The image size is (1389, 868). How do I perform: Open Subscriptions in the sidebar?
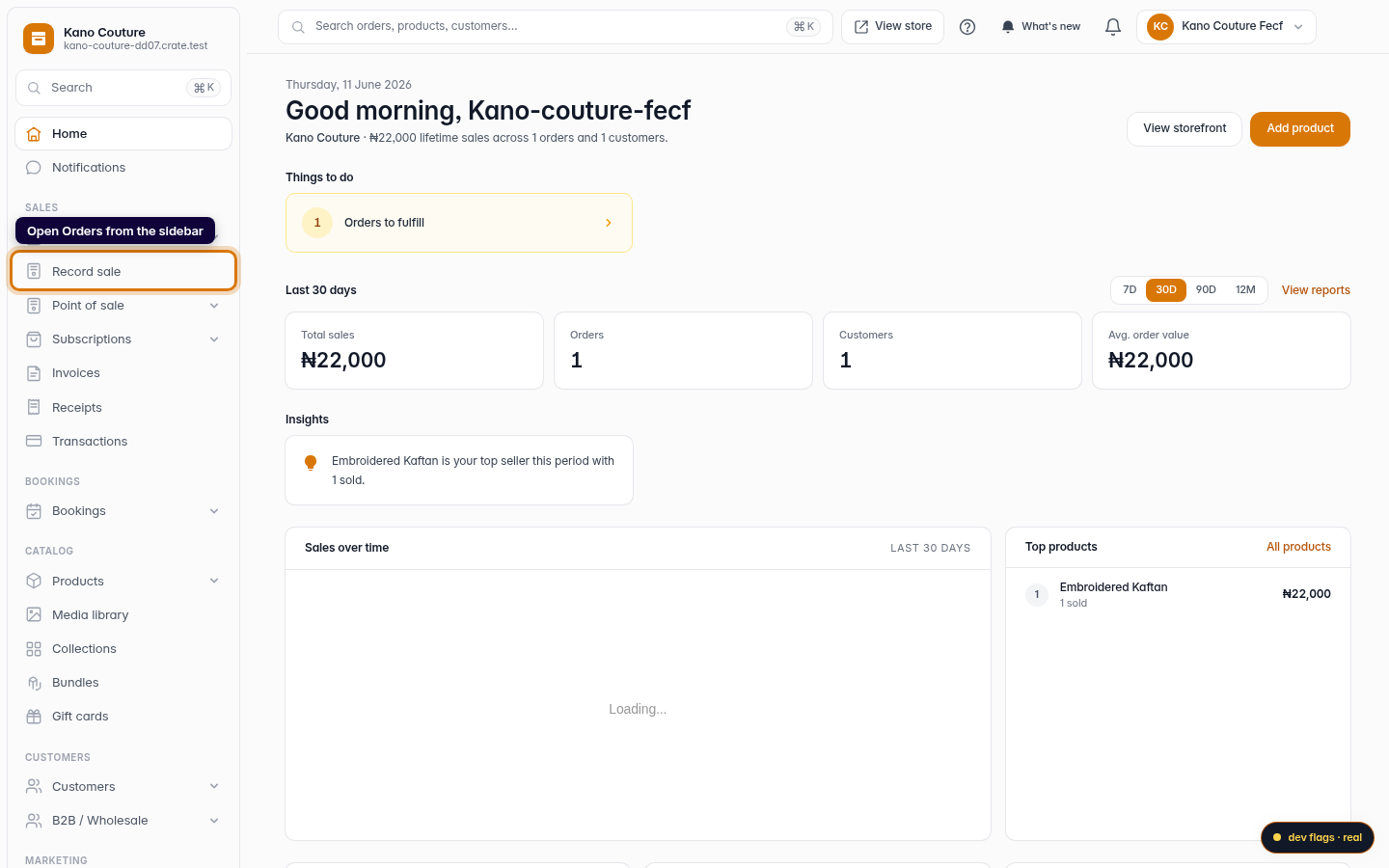click(123, 339)
